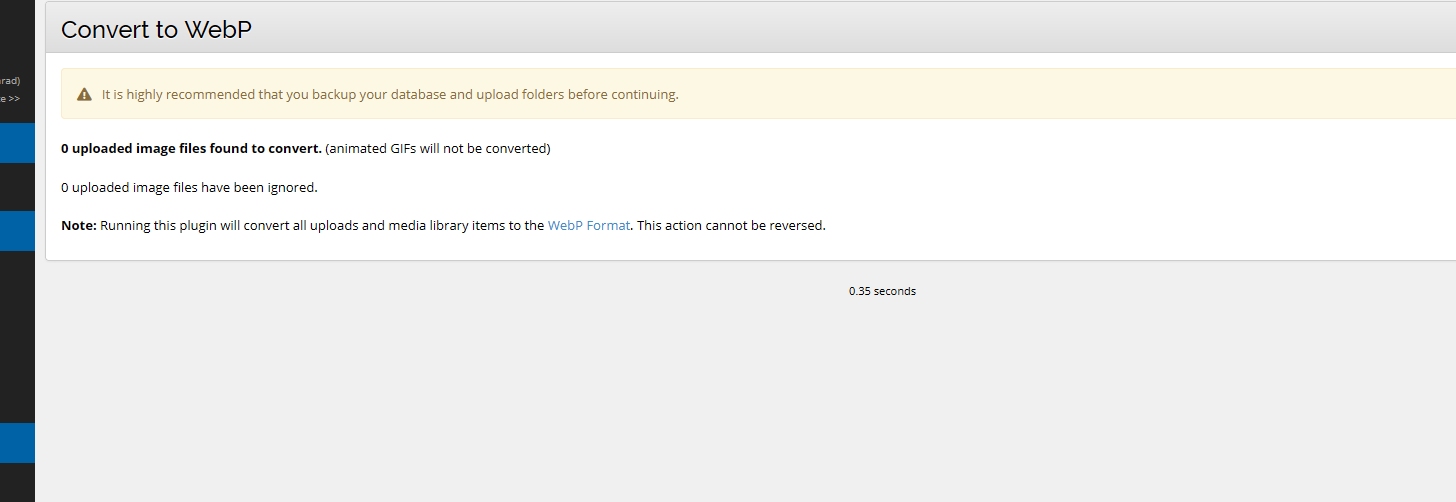Click the sidebar link ending with '>>'
The height and width of the screenshot is (502, 1456).
click(10, 99)
